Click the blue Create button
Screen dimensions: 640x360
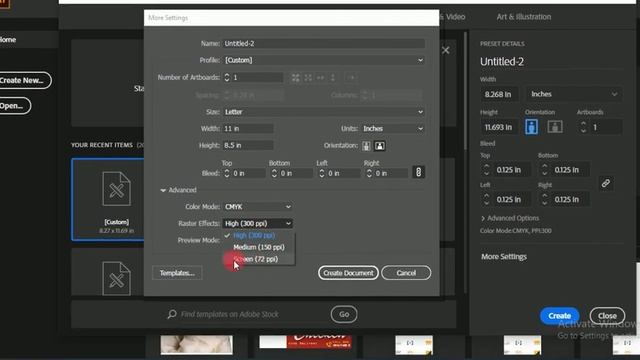(560, 316)
